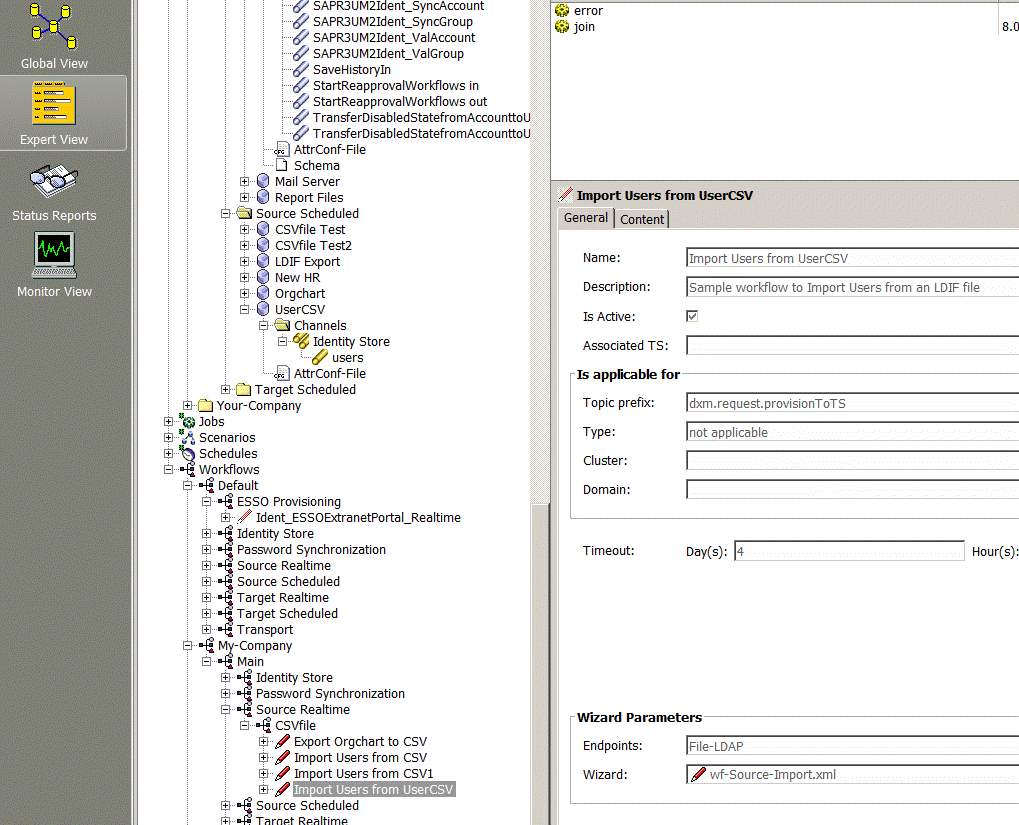Switch to Expert View icon
The width and height of the screenshot is (1019, 825).
tap(54, 104)
